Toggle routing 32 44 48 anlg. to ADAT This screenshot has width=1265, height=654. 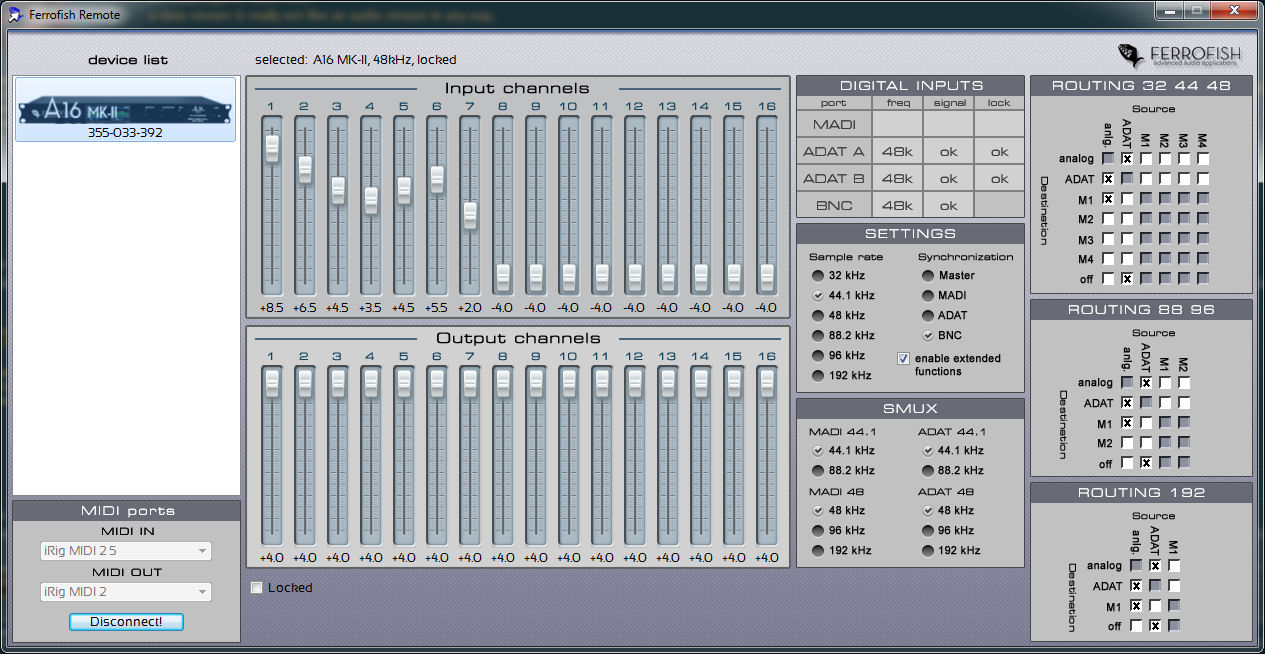(x=1108, y=178)
